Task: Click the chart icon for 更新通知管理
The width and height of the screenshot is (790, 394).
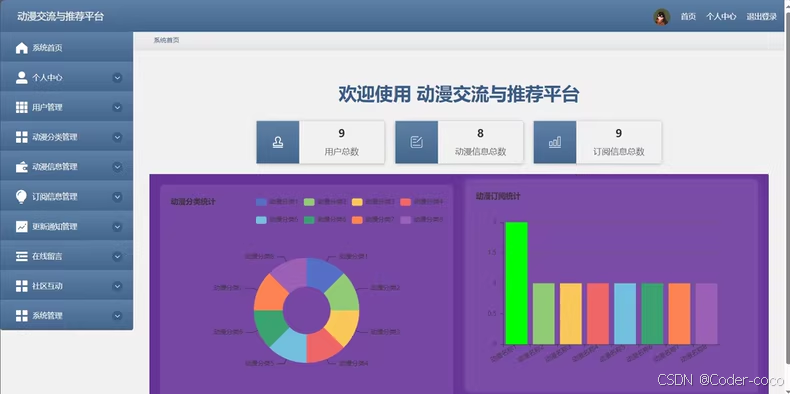Action: [x=22, y=226]
